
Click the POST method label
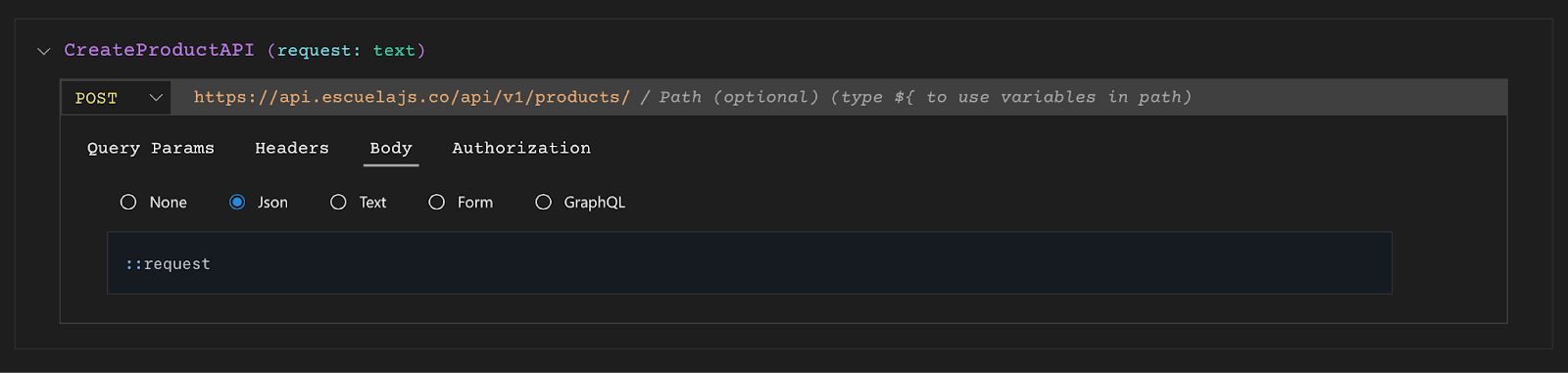coord(96,98)
